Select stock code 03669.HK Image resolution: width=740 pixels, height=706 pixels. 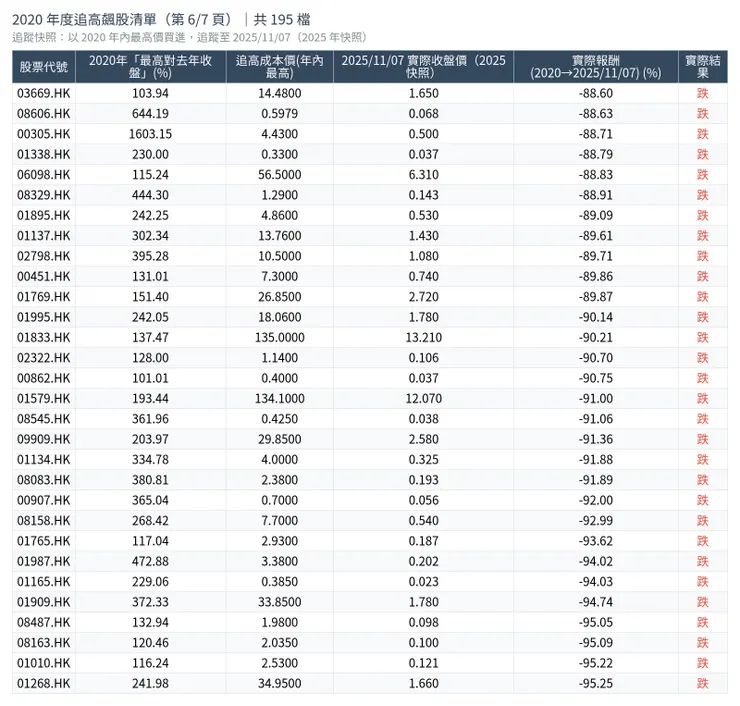click(x=43, y=93)
